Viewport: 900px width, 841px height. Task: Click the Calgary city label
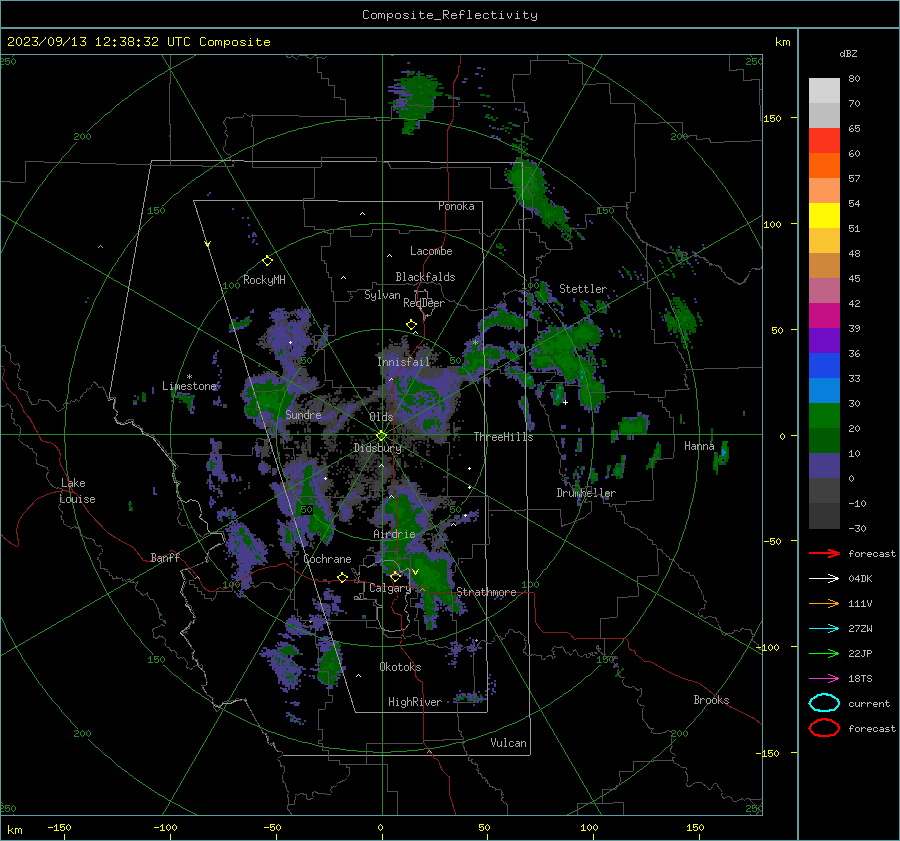(x=390, y=588)
